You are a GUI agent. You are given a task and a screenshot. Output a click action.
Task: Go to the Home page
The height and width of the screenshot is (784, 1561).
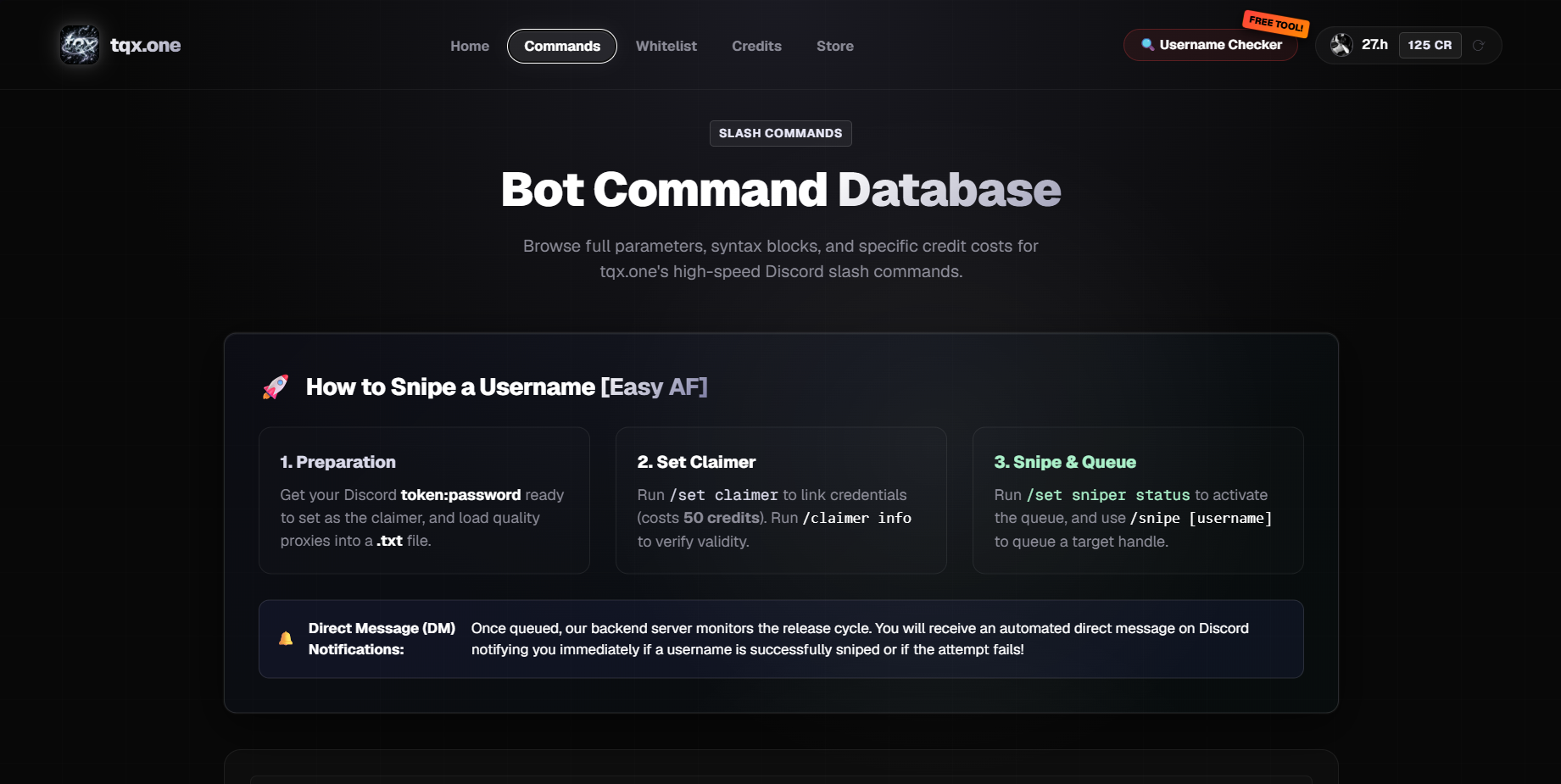pos(470,46)
